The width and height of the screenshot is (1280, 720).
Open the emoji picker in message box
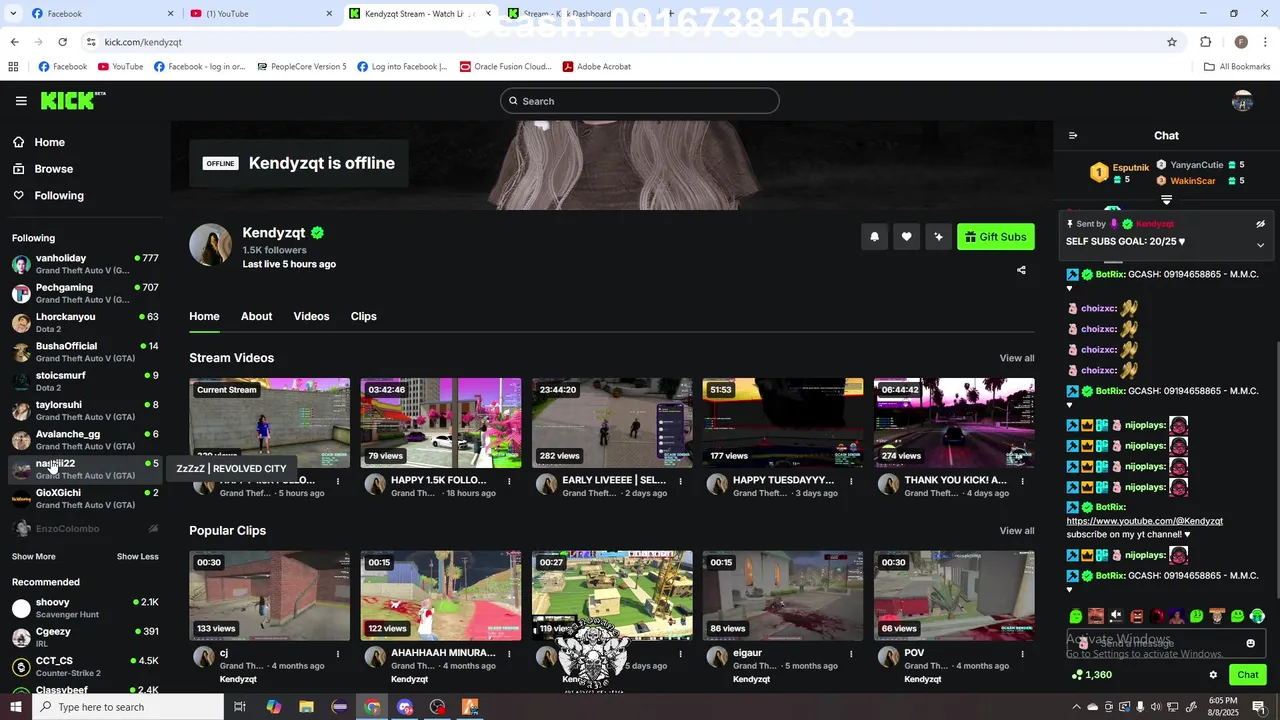[1250, 643]
